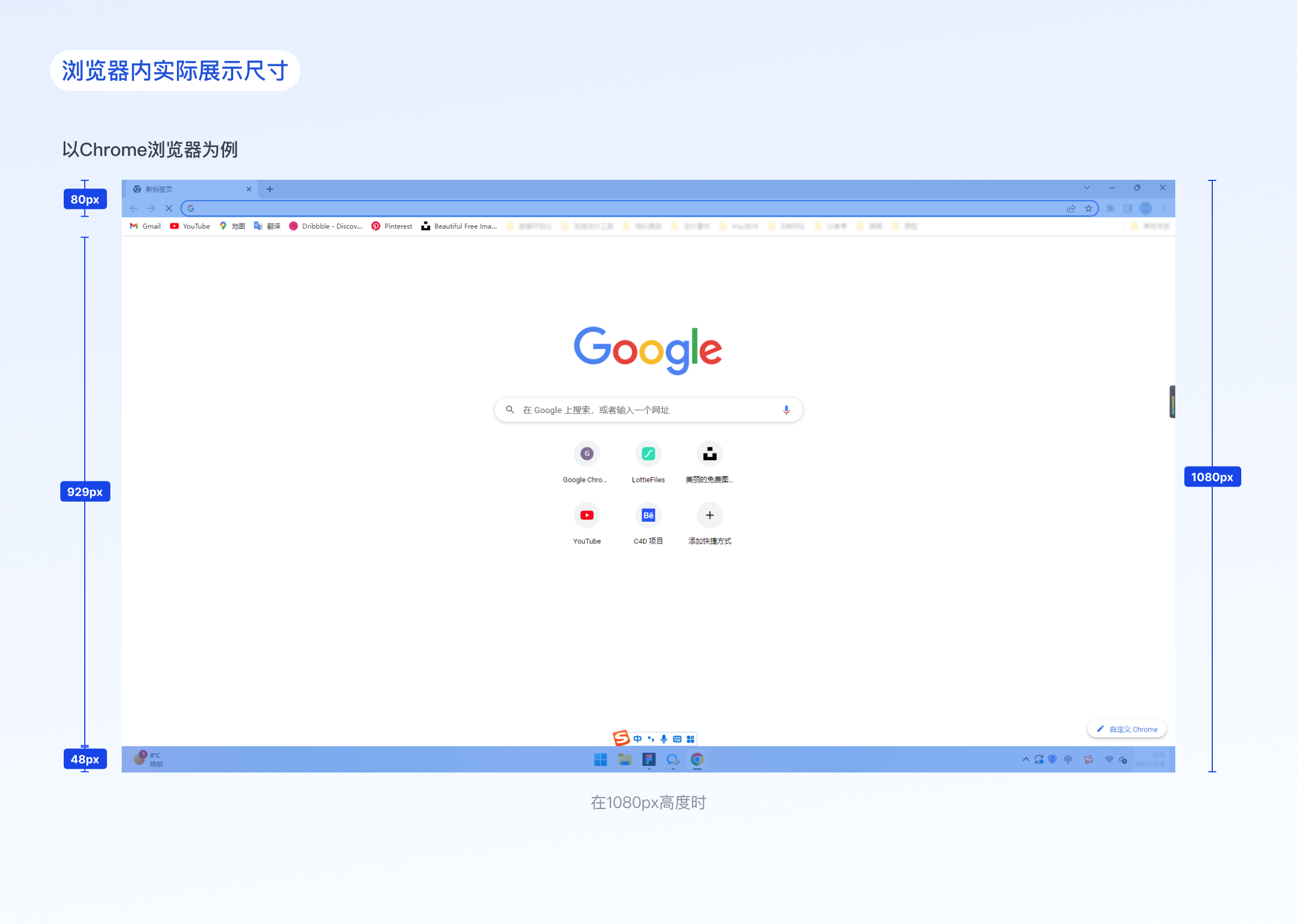Toggle the muted volume tray icon
The image size is (1297, 924).
[x=1123, y=760]
